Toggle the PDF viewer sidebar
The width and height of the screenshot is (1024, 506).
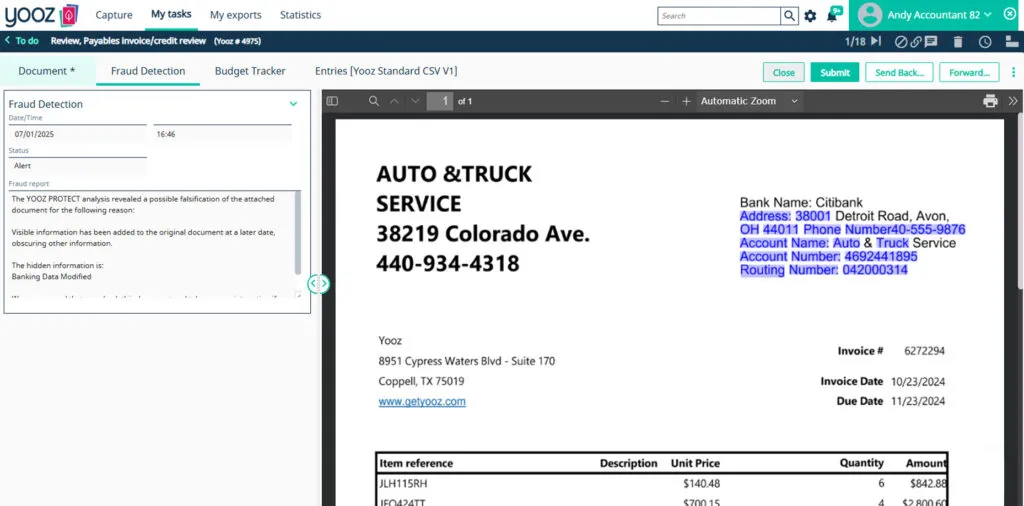[332, 101]
